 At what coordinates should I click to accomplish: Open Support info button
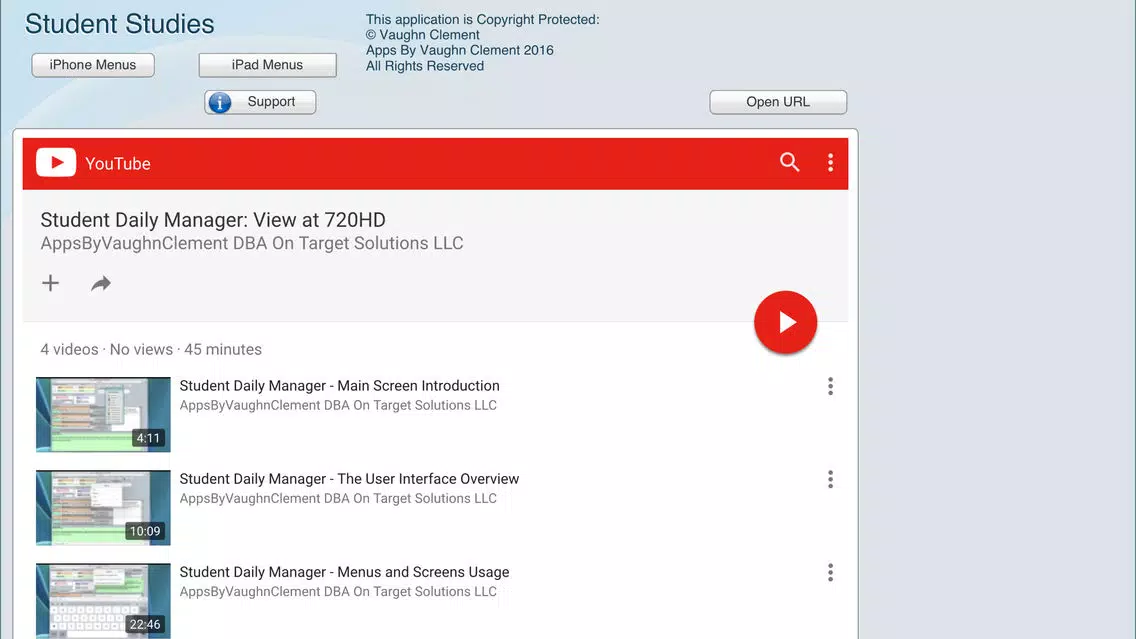pos(260,102)
